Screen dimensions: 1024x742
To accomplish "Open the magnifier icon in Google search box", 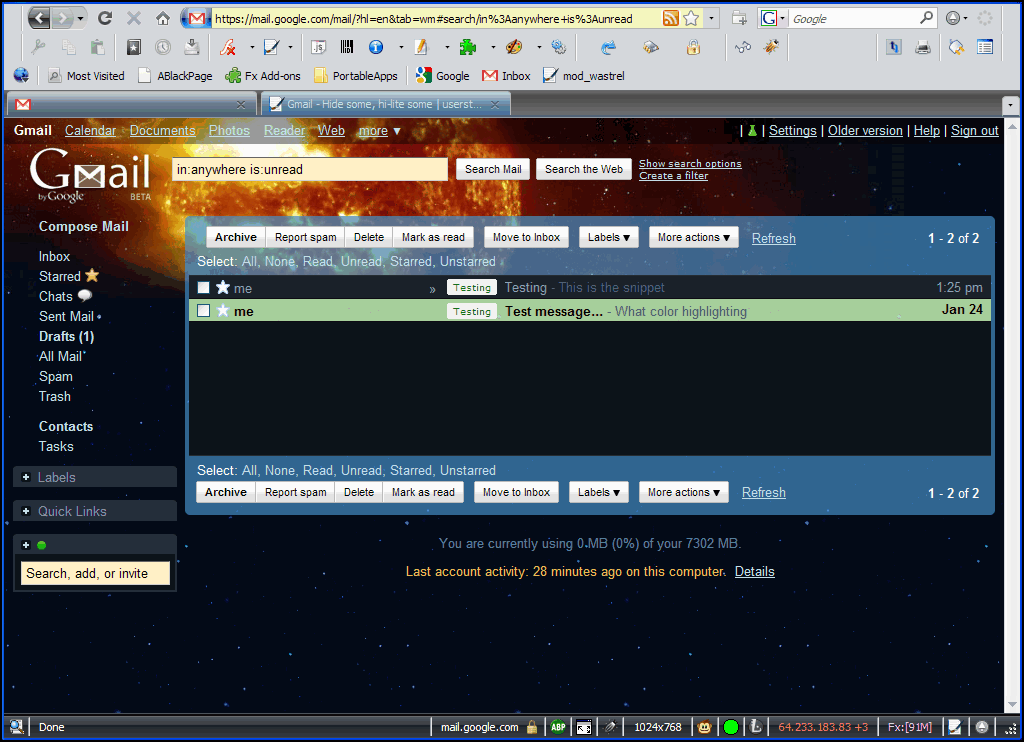I will 926,18.
